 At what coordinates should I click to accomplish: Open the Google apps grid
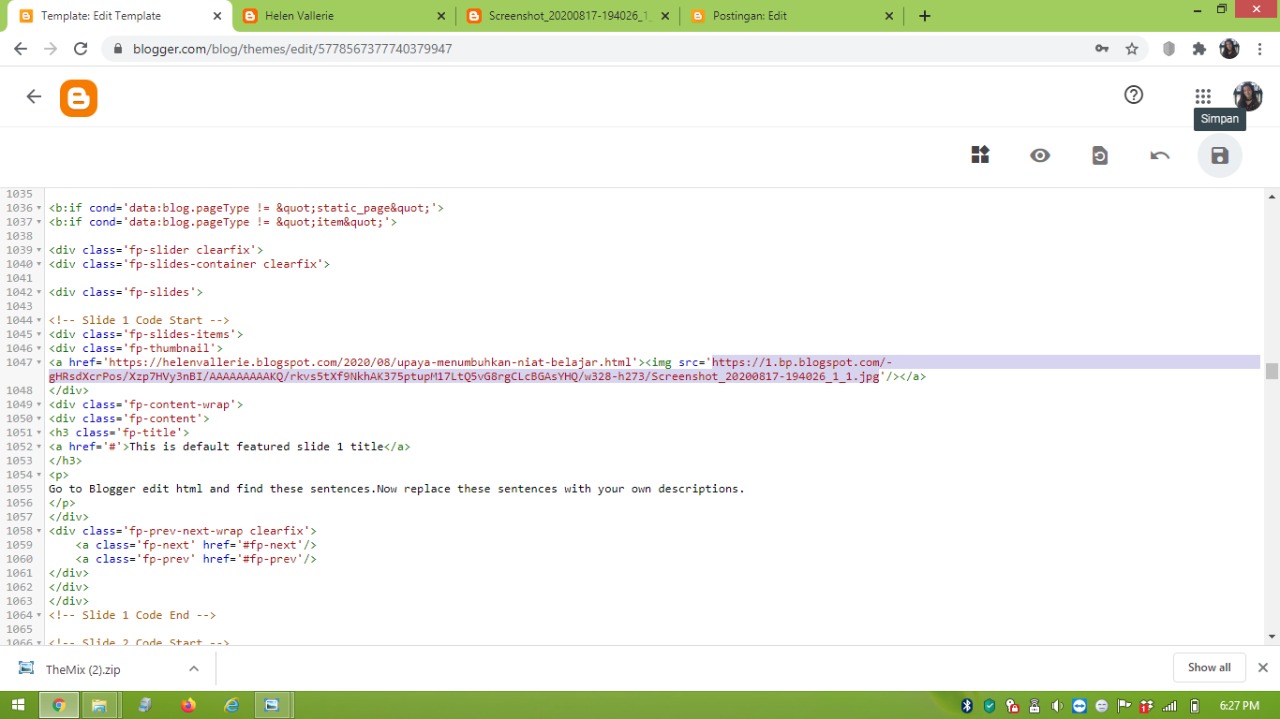tap(1203, 96)
